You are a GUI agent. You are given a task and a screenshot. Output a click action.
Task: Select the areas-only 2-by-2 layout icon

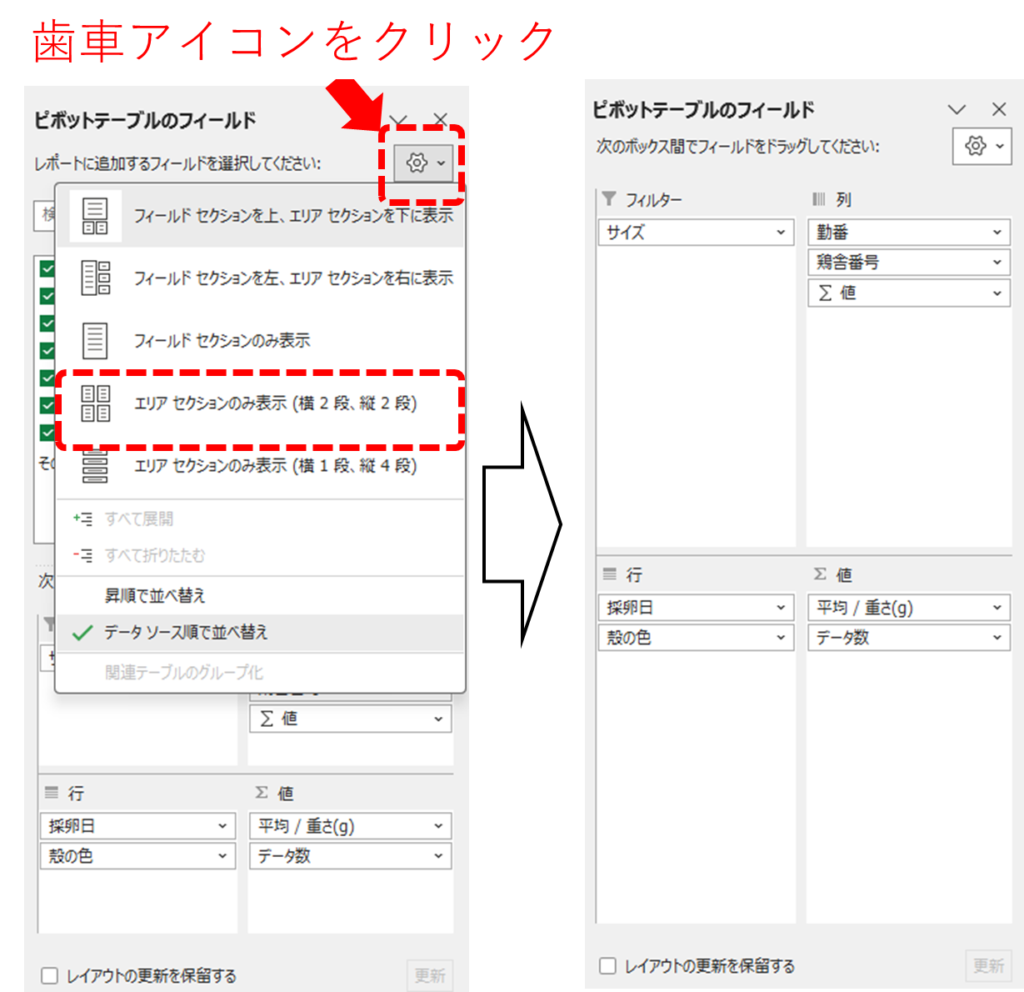tap(95, 404)
